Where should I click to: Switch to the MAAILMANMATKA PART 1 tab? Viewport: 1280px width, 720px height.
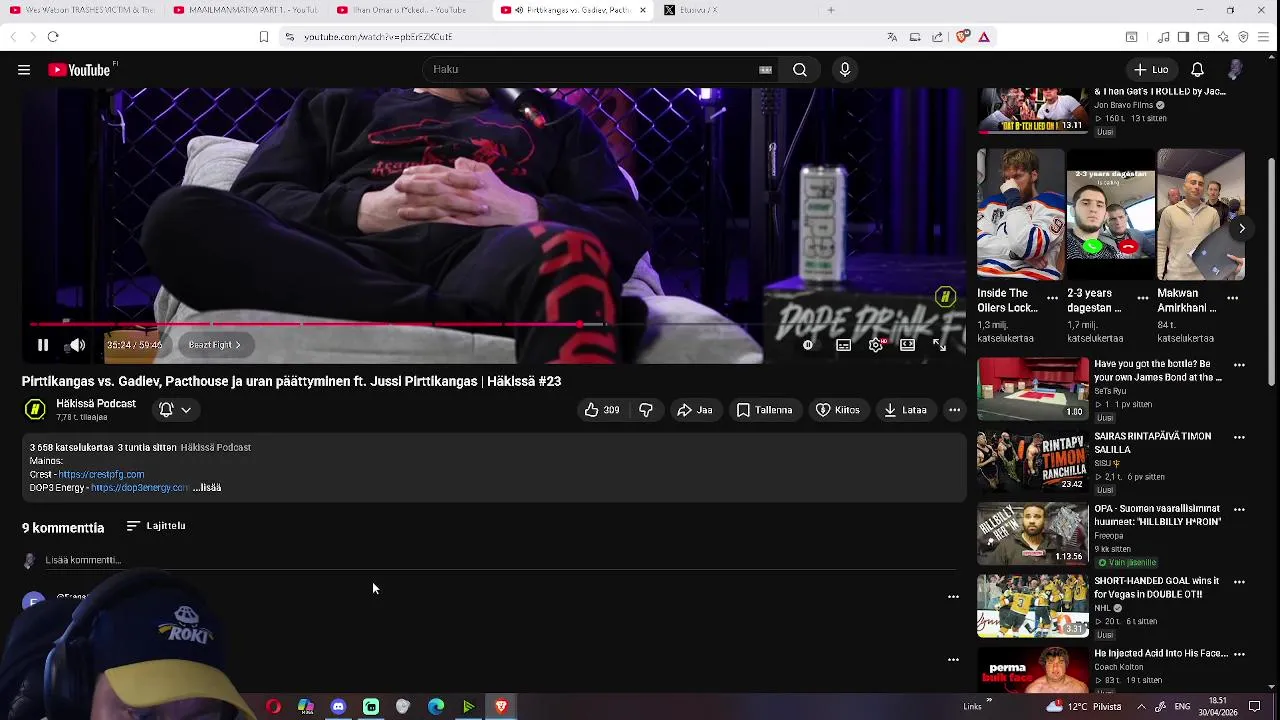click(245, 10)
